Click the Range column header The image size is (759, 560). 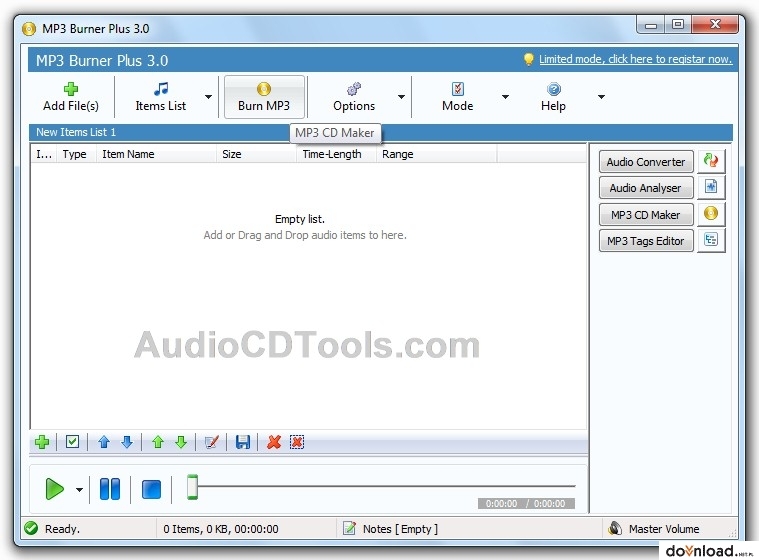436,154
